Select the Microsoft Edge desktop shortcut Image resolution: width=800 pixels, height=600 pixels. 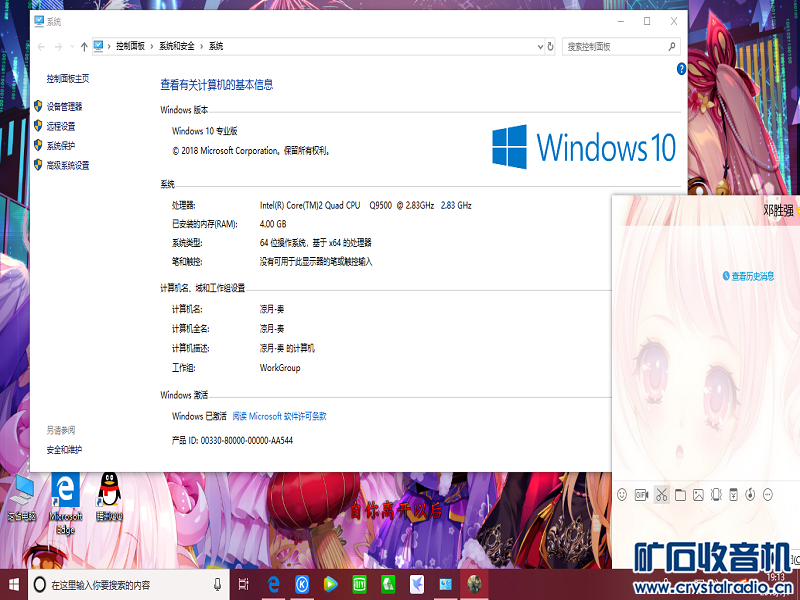[x=65, y=503]
